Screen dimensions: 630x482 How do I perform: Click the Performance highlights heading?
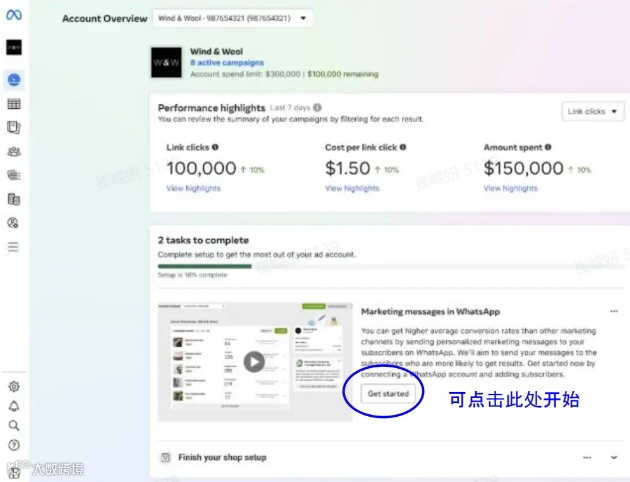coord(211,108)
